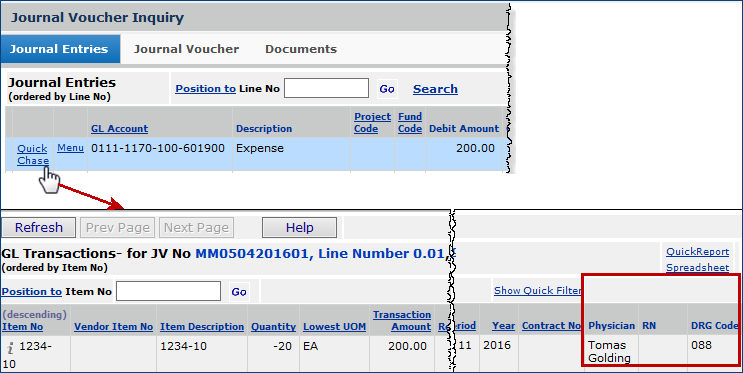Open the Search link
The image size is (743, 373).
pos(435,89)
